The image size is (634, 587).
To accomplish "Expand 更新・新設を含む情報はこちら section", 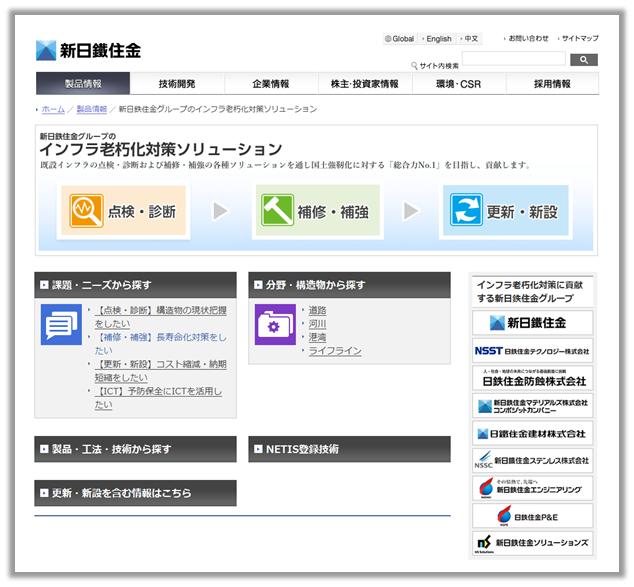I will [135, 493].
